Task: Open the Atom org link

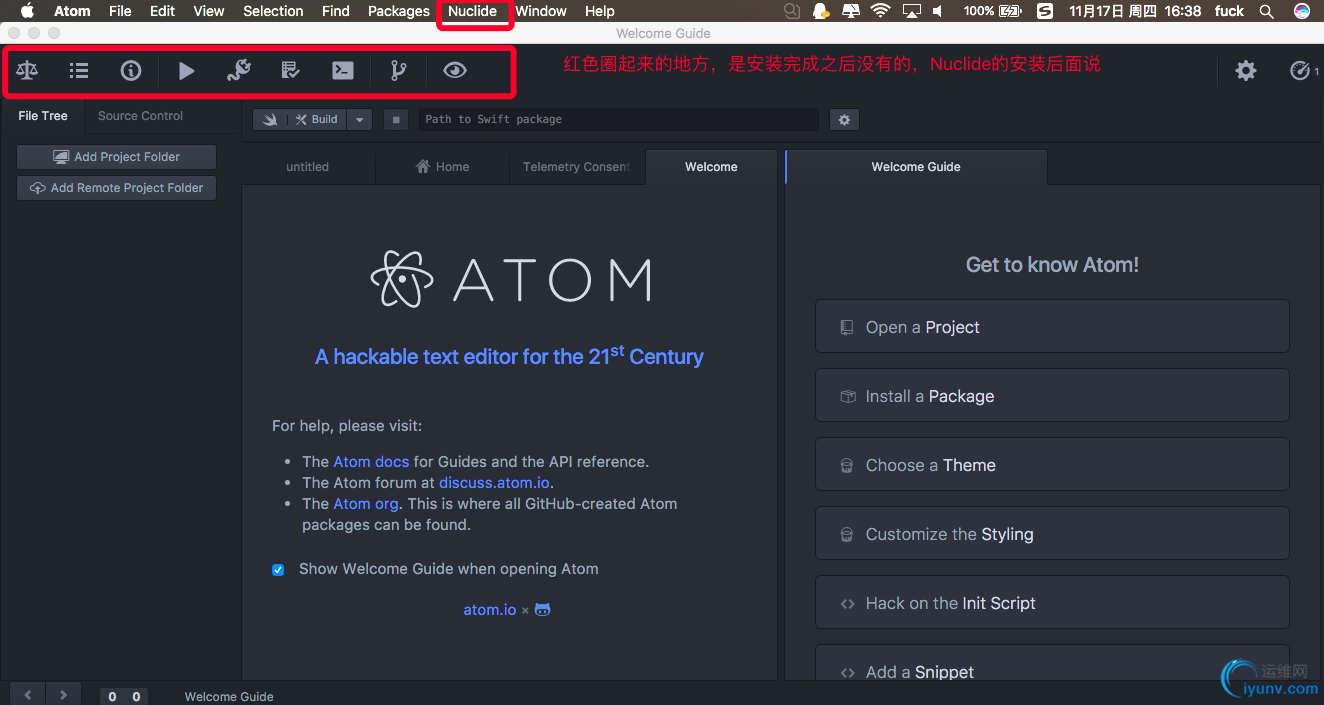Action: click(366, 504)
